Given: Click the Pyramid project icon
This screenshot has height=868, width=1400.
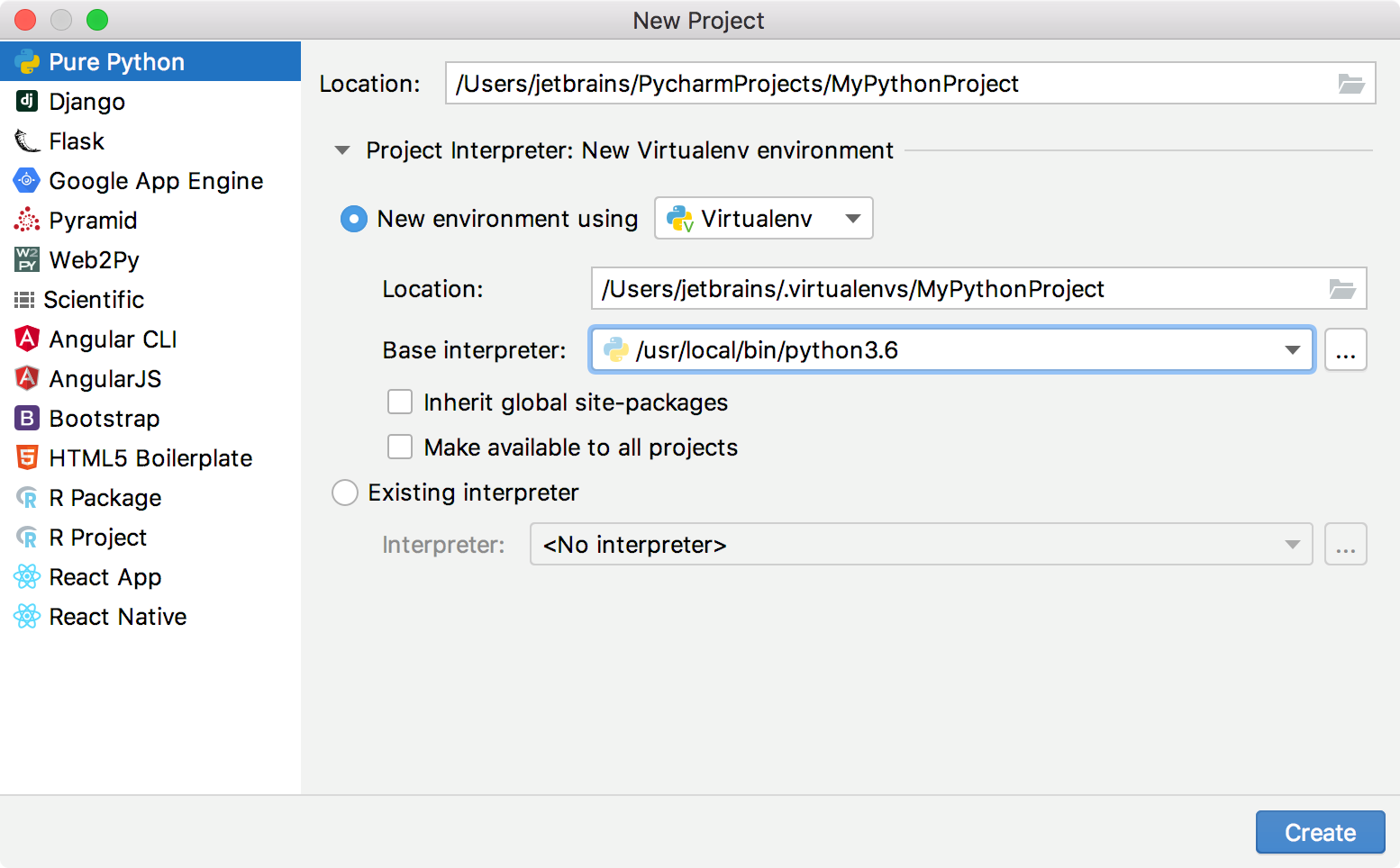Looking at the screenshot, I should tap(26, 220).
